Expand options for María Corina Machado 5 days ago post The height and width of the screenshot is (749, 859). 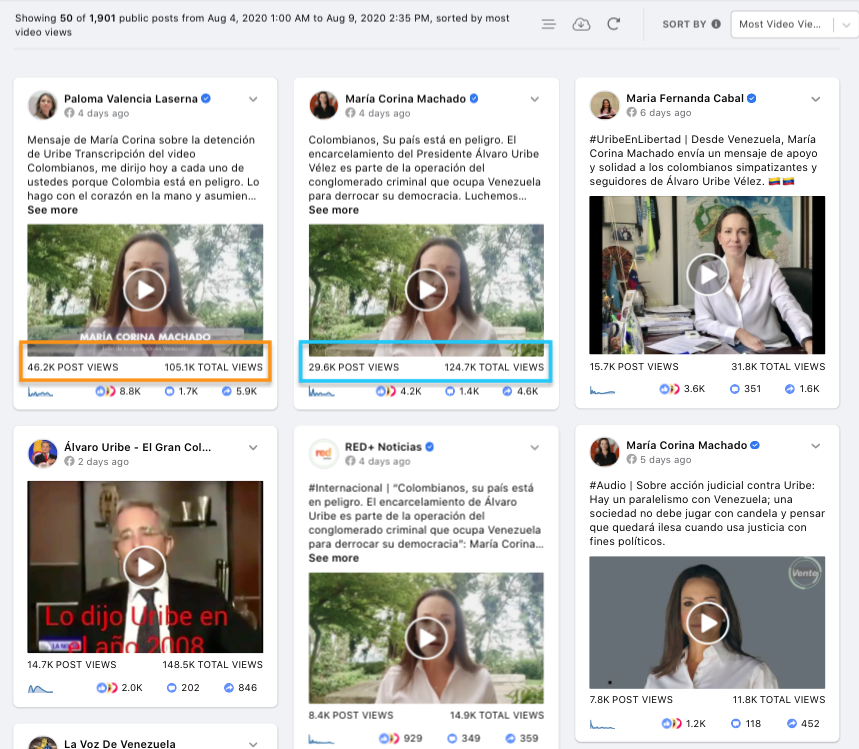click(816, 445)
